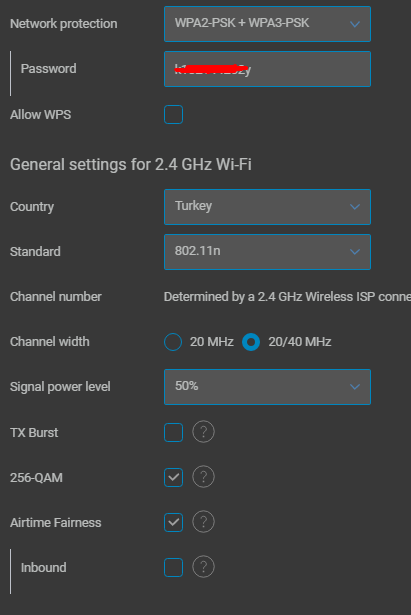Enable the TX Burst checkbox

(x=173, y=432)
